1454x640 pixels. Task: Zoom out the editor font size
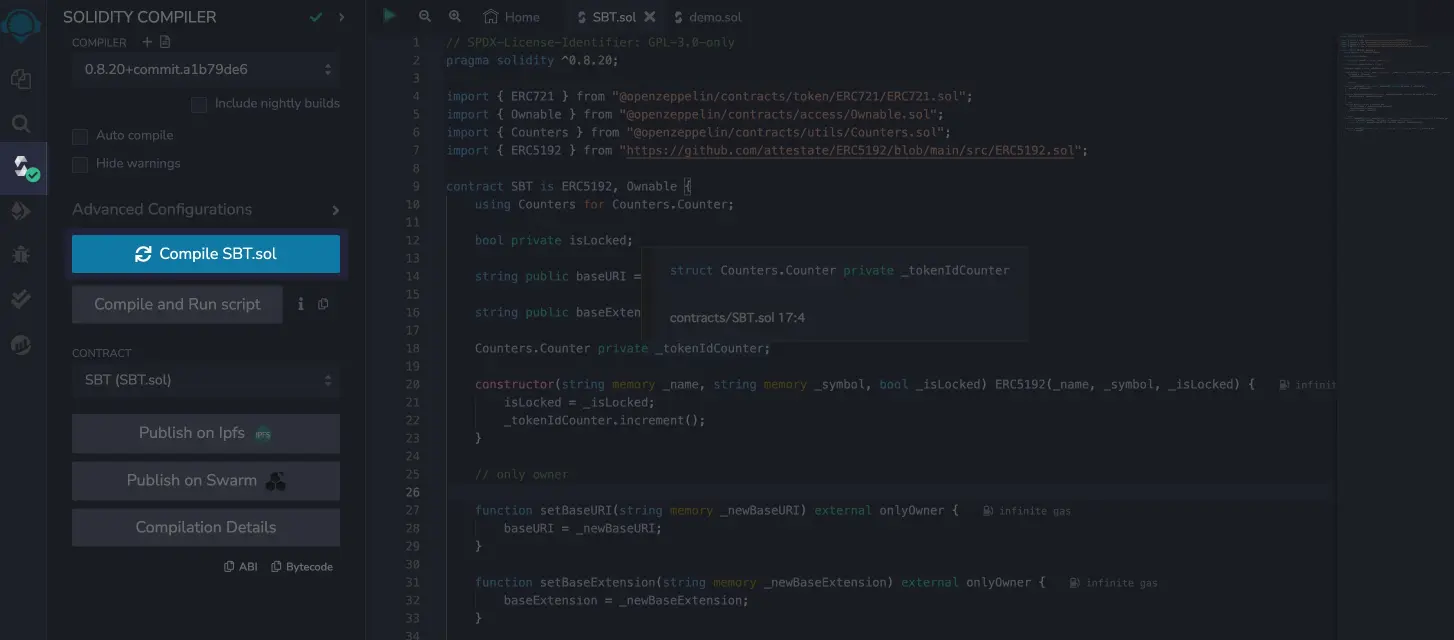point(425,17)
